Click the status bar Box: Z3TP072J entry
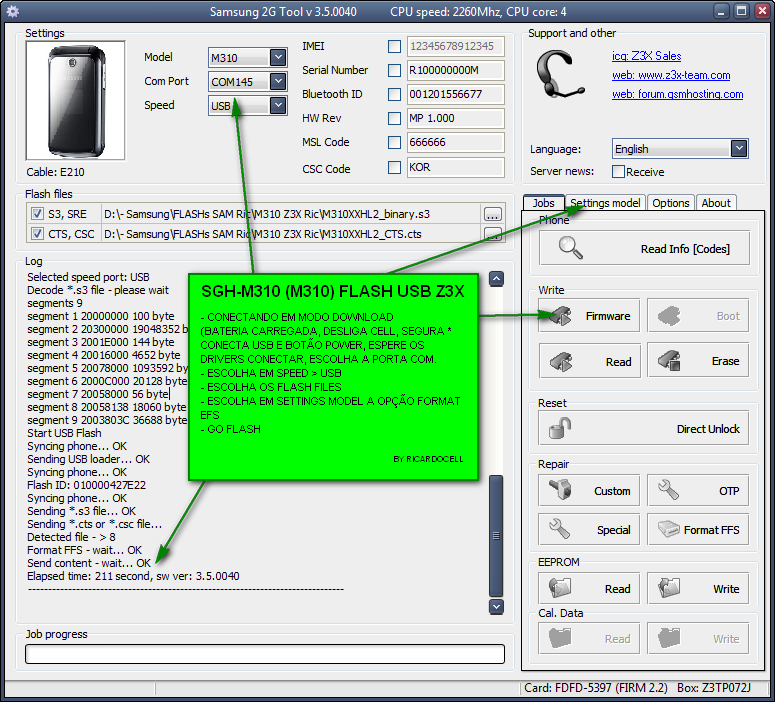The width and height of the screenshot is (775, 702). [714, 688]
